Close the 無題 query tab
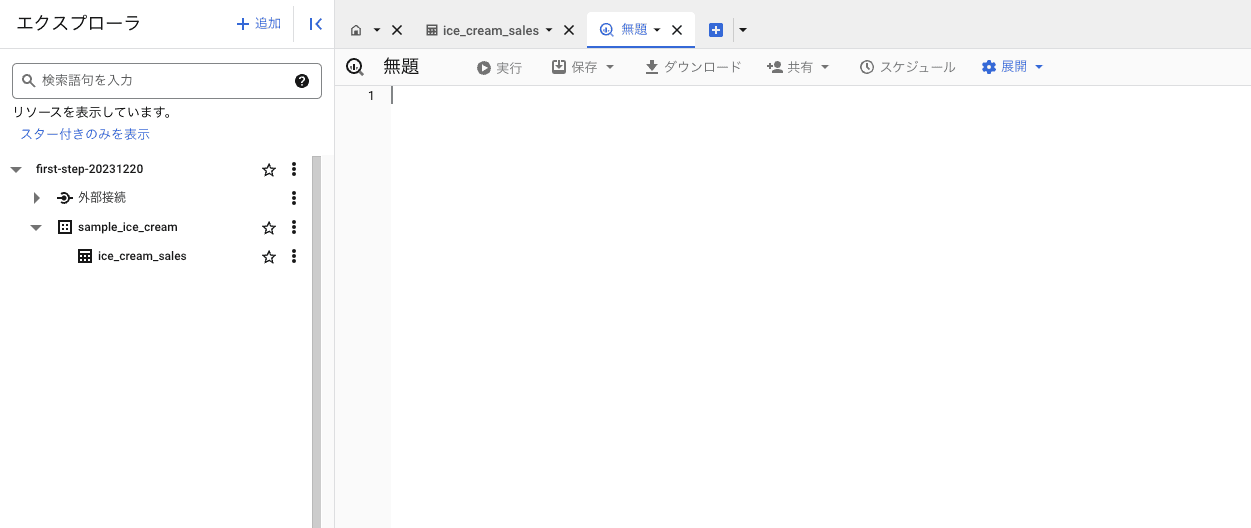This screenshot has height=528, width=1251. click(x=677, y=30)
